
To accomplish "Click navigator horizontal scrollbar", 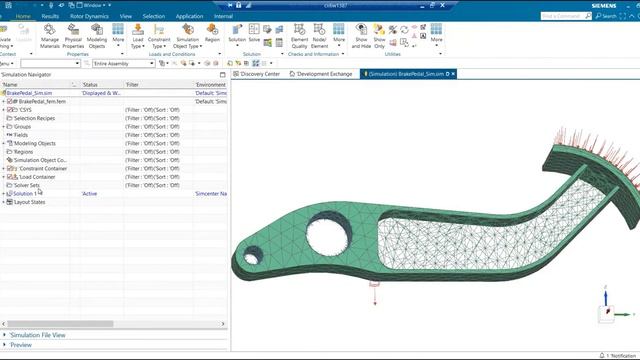I will click(60, 324).
